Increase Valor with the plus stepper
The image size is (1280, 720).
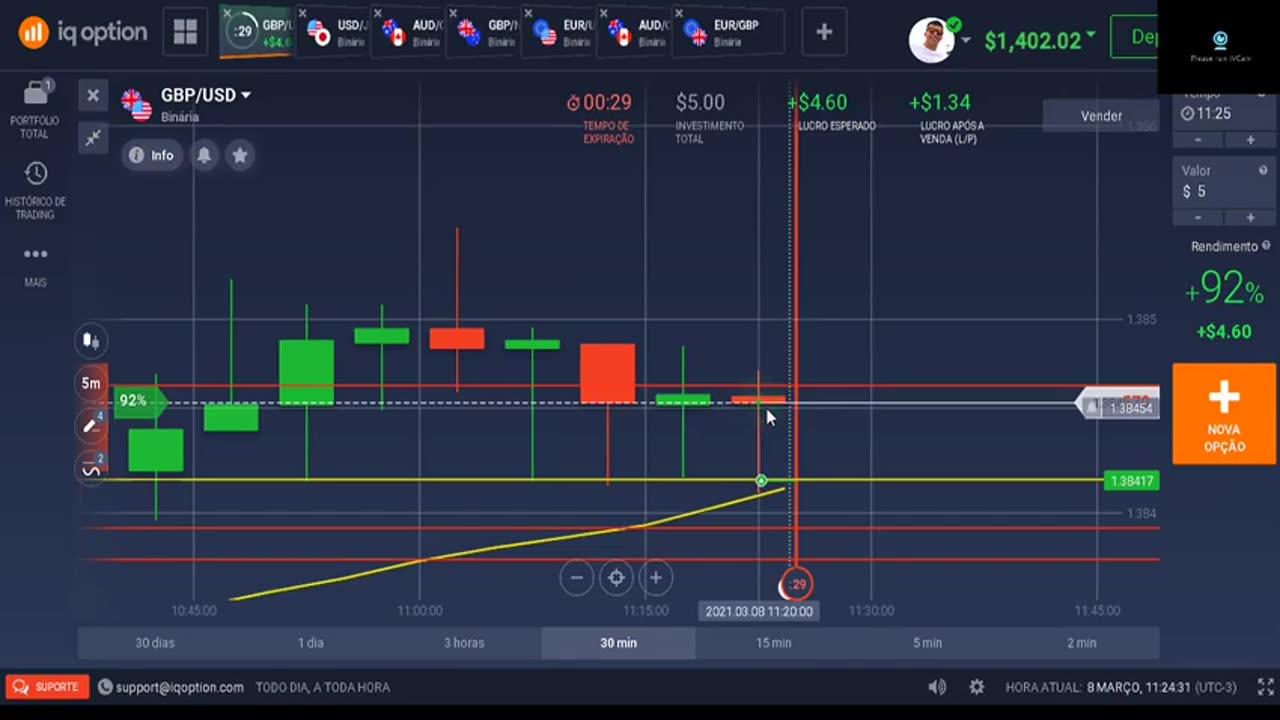tap(1249, 218)
